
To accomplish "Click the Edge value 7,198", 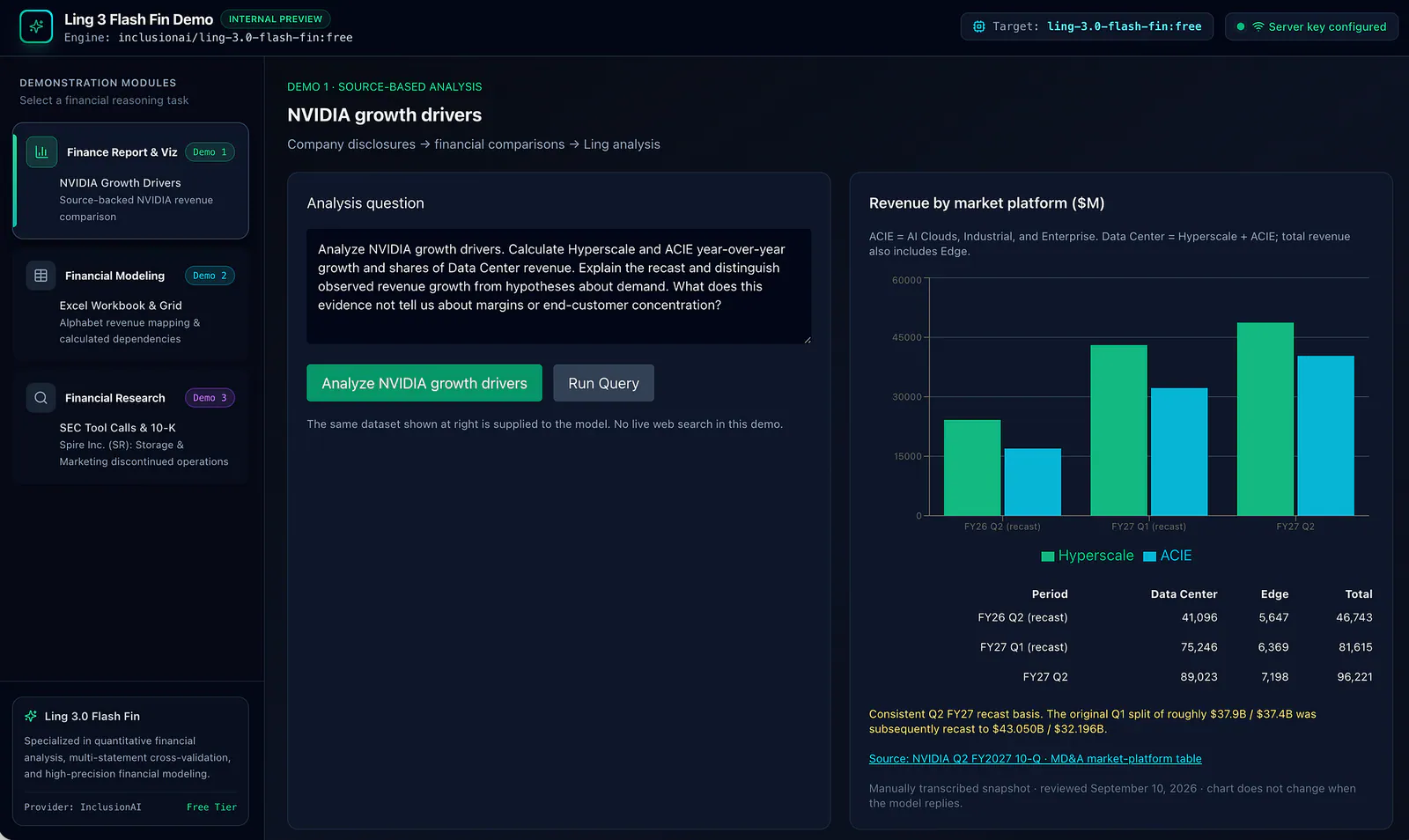I will pyautogui.click(x=1274, y=677).
